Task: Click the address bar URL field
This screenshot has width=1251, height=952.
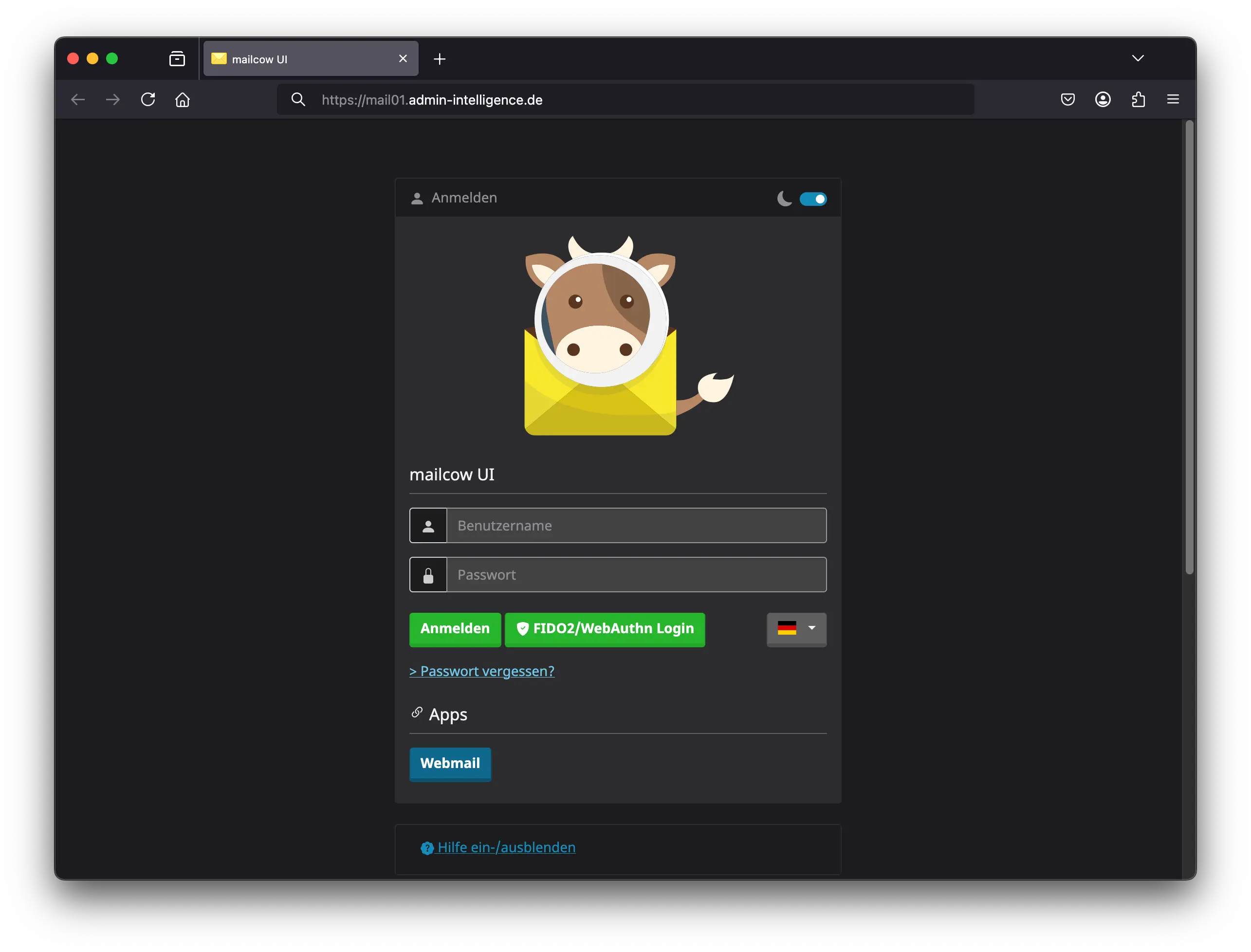Action: 625,100
